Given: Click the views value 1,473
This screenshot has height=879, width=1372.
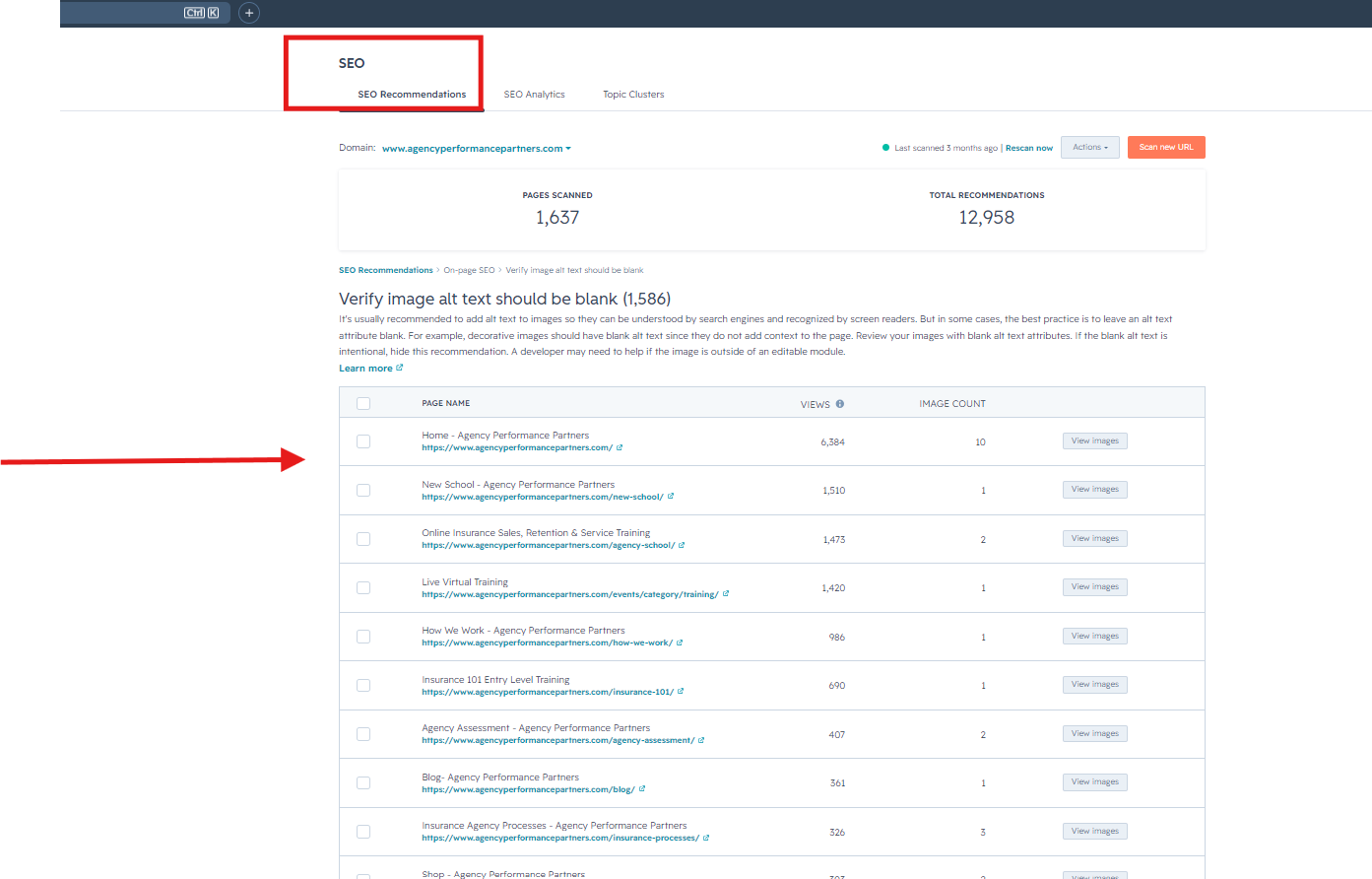Looking at the screenshot, I should (834, 540).
